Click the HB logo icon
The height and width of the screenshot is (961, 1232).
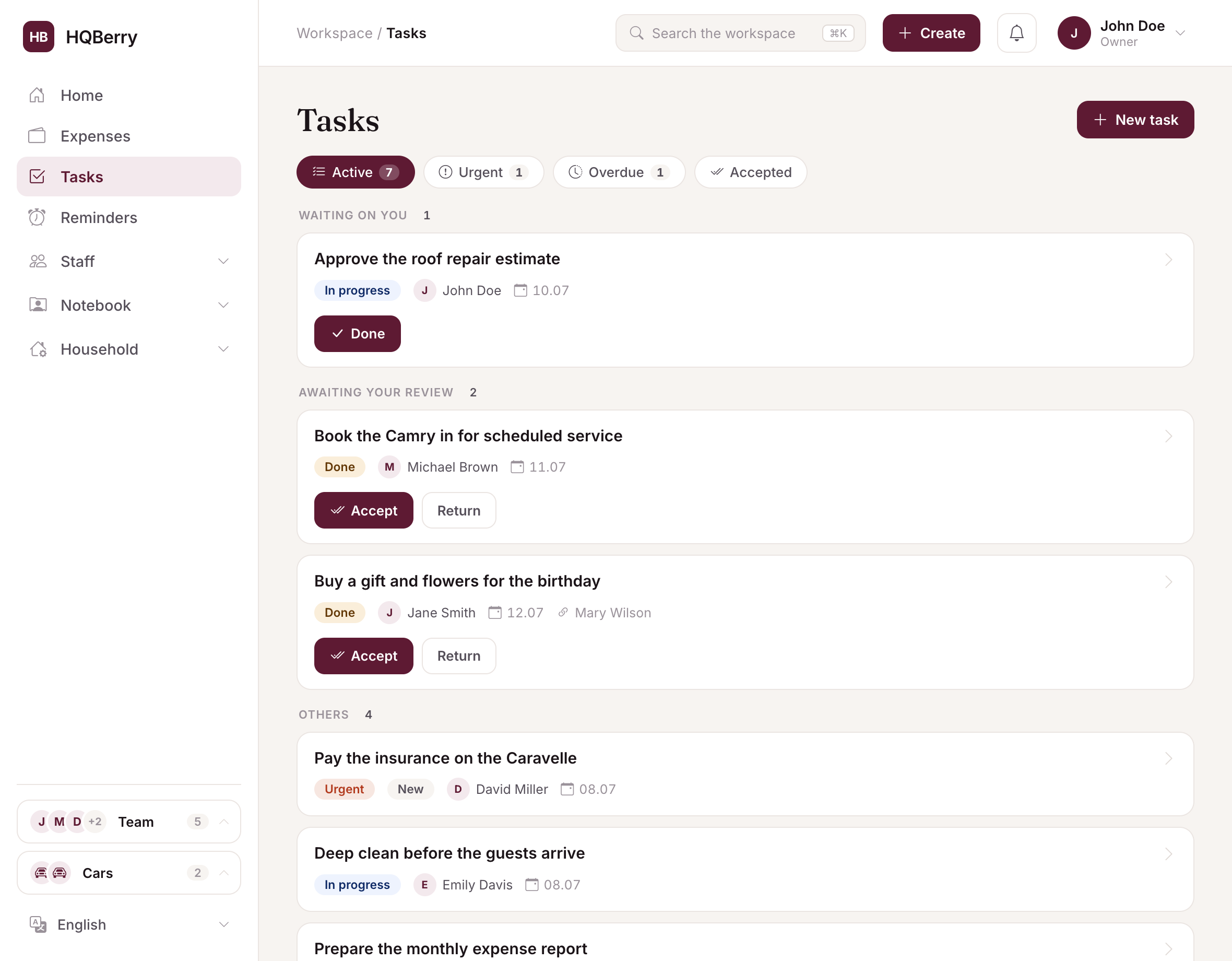coord(38,37)
